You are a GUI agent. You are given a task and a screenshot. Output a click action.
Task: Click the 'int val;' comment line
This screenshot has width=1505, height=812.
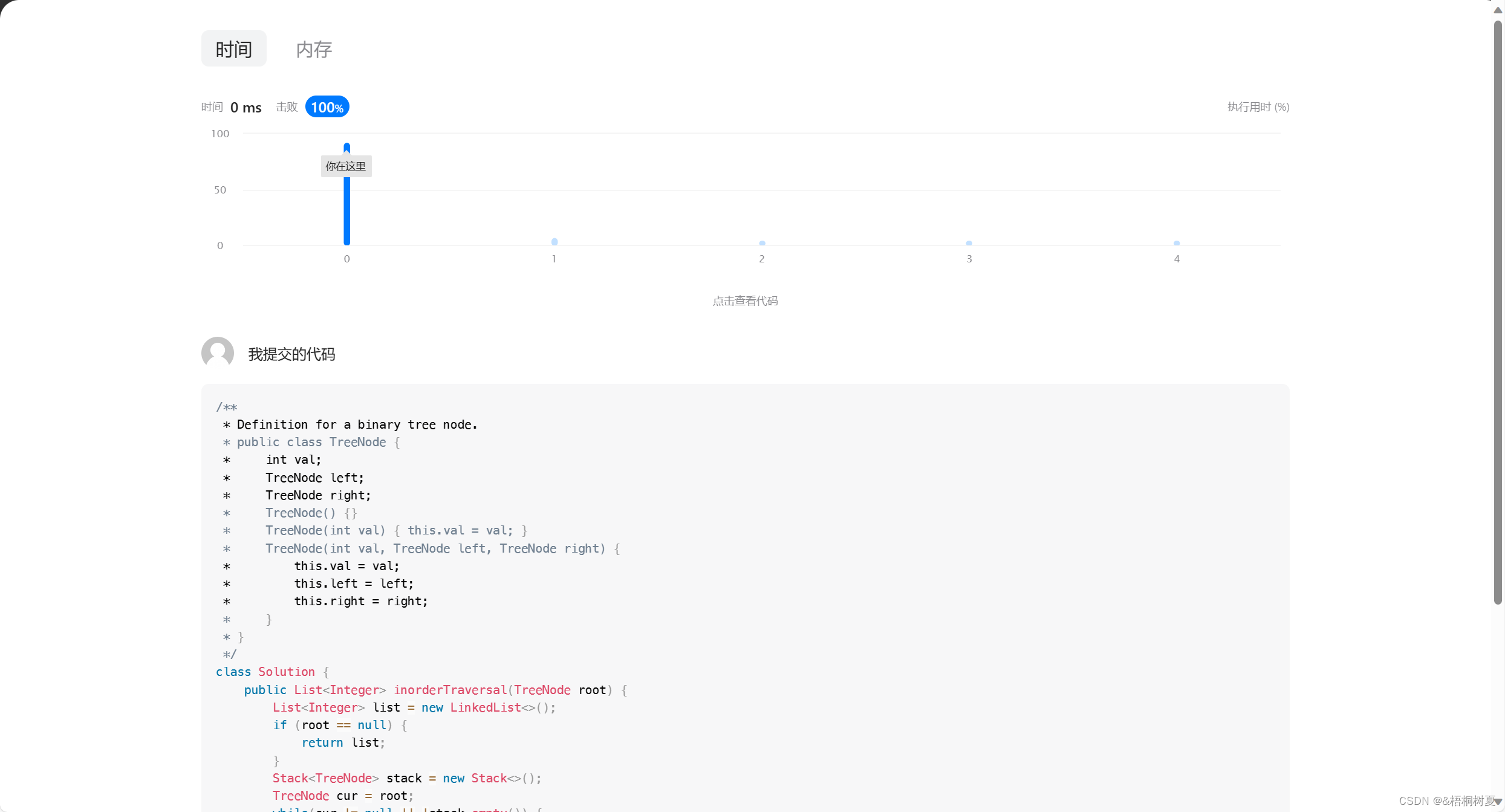tap(293, 460)
